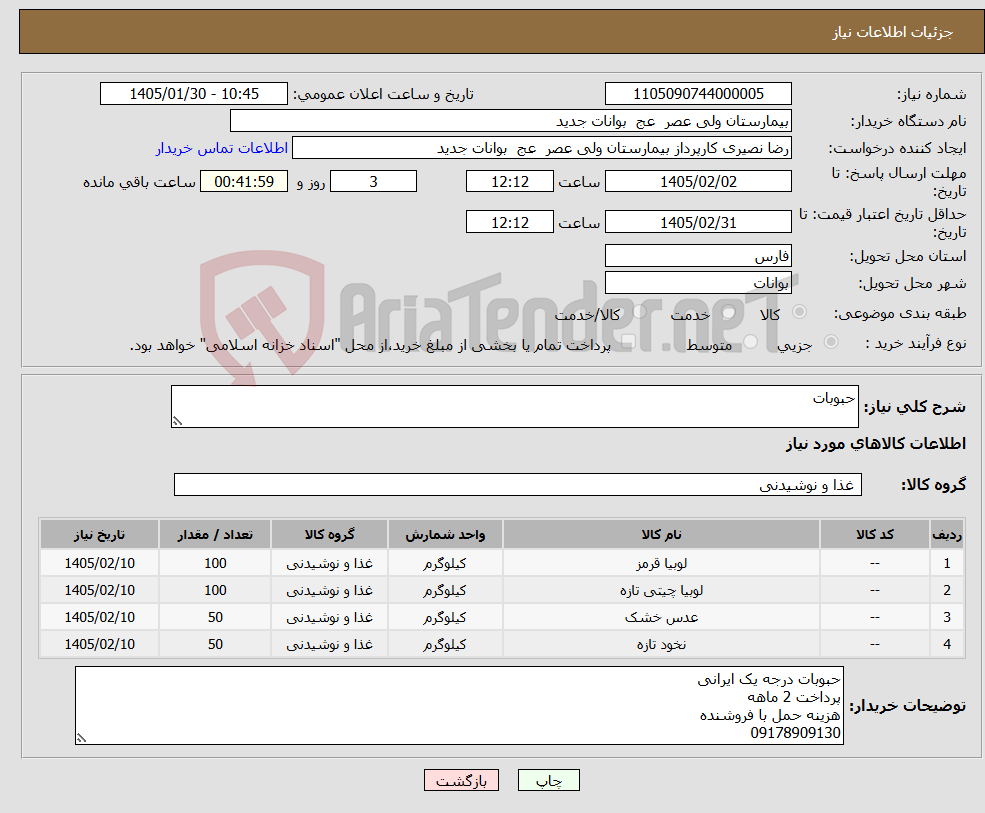Click the item name لوبیا قرمز
The image size is (985, 813).
661,564
